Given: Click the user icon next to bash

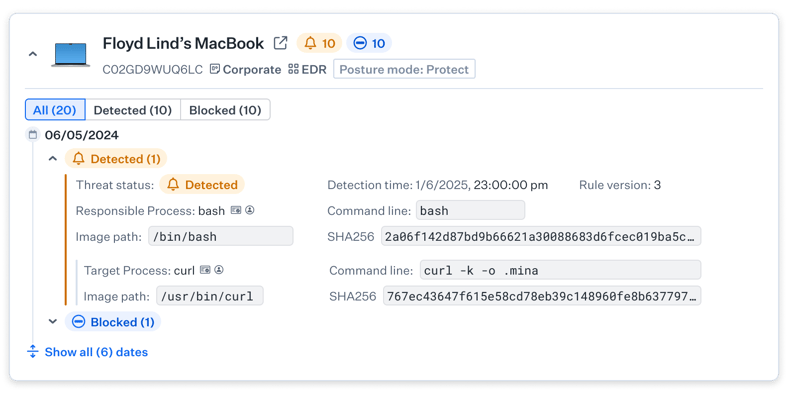Looking at the screenshot, I should [x=250, y=211].
